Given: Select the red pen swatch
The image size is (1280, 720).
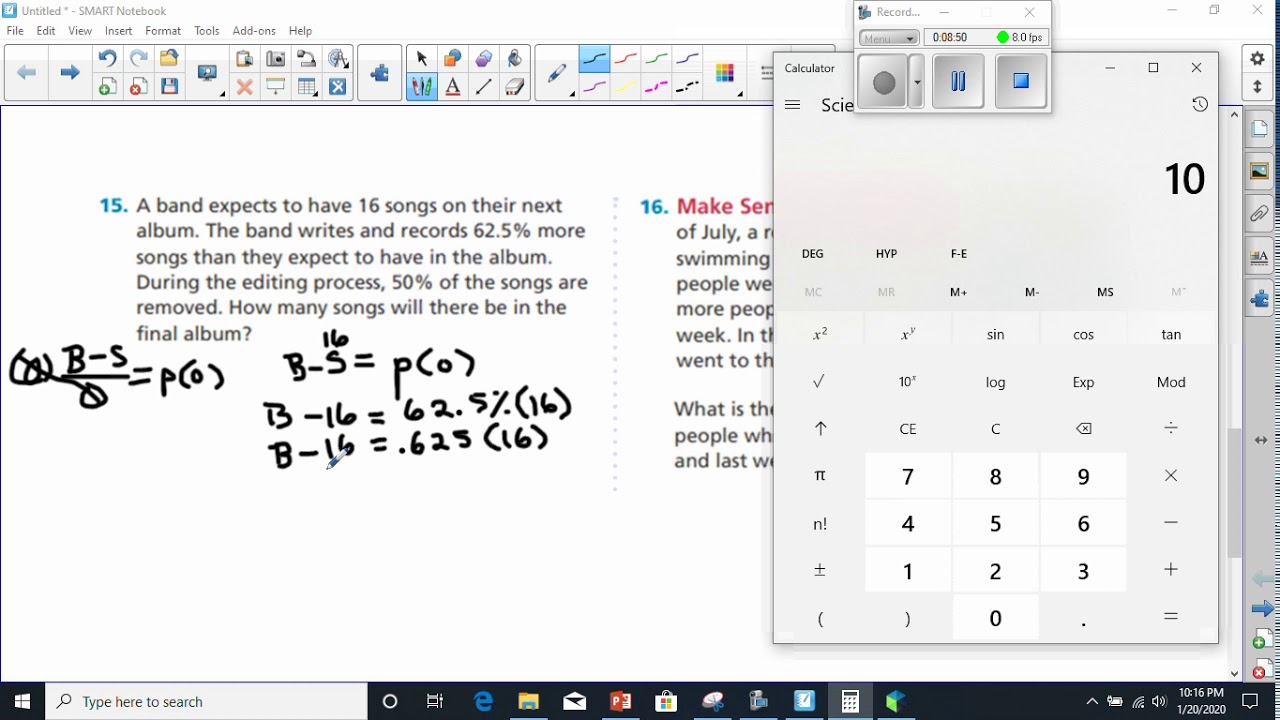Looking at the screenshot, I should (x=626, y=59).
